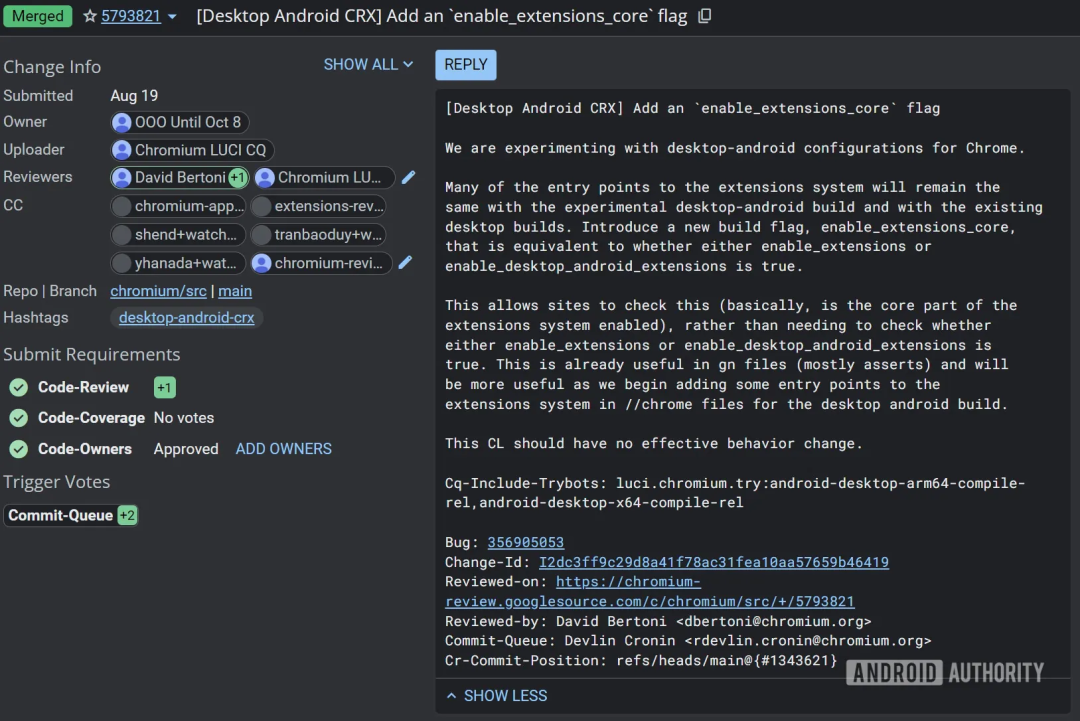This screenshot has height=721, width=1080.
Task: Click the David Bertoni reviewer chip
Action: click(x=179, y=178)
